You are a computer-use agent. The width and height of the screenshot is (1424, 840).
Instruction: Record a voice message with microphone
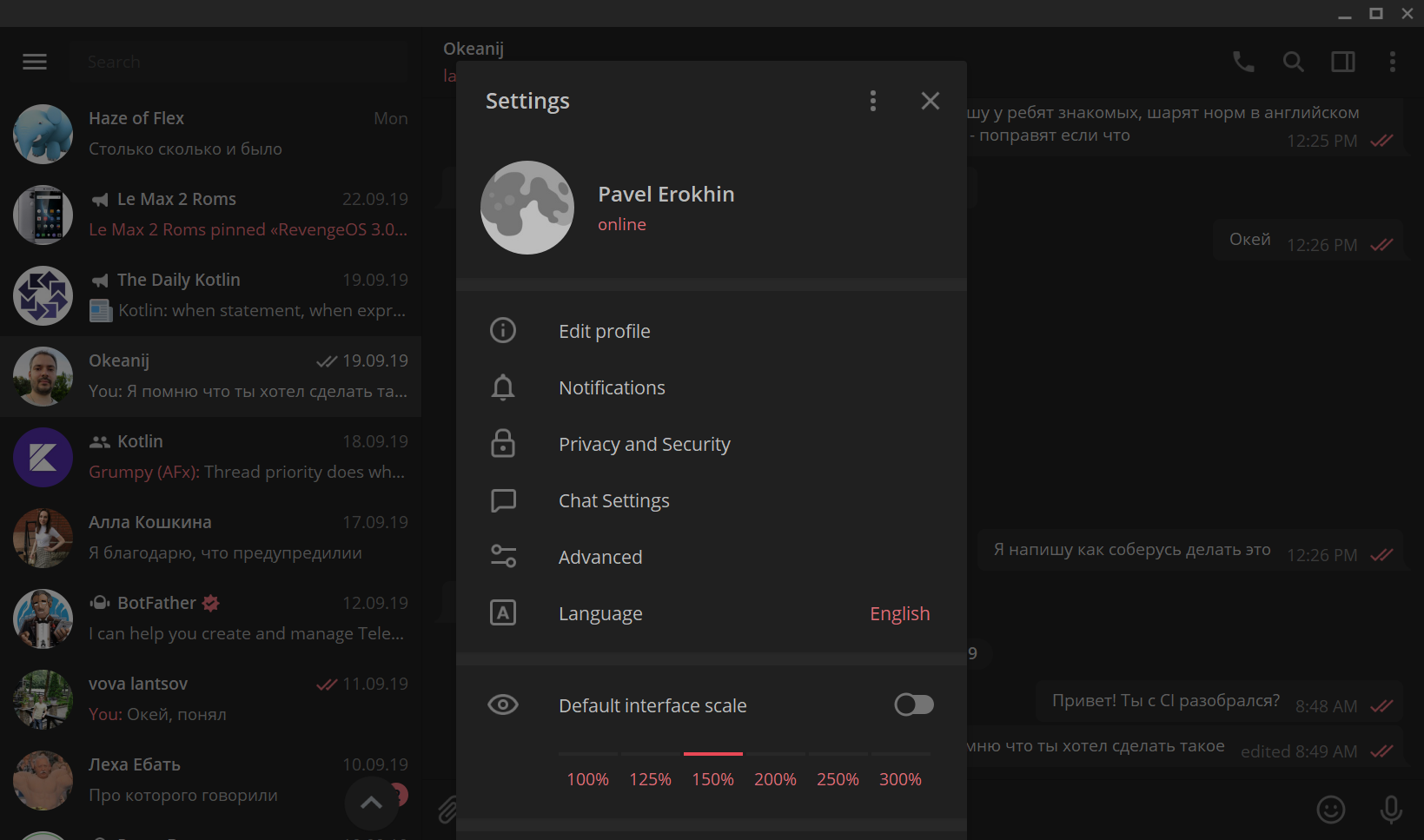pos(1390,810)
